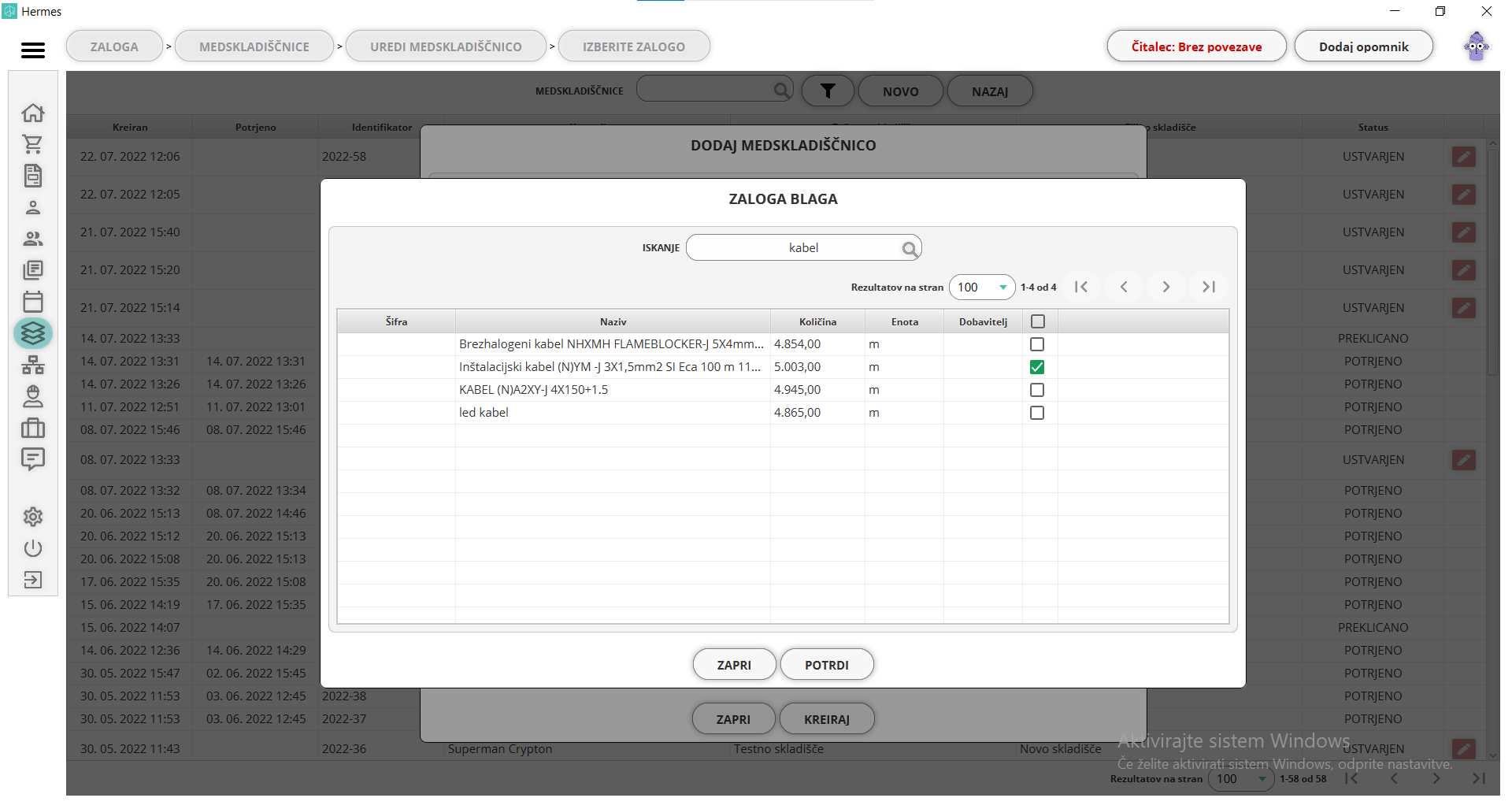The height and width of the screenshot is (809, 1512).
Task: Toggle the select-all checkbox in table header
Action: (1038, 321)
